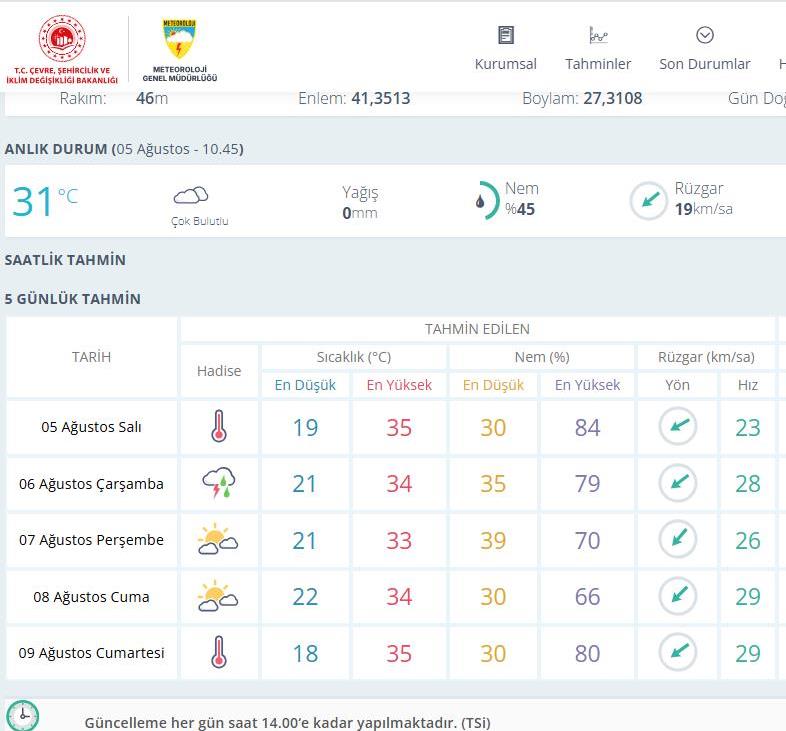Click the Tahminler chart icon
Image resolution: width=786 pixels, height=731 pixels.
click(x=598, y=35)
